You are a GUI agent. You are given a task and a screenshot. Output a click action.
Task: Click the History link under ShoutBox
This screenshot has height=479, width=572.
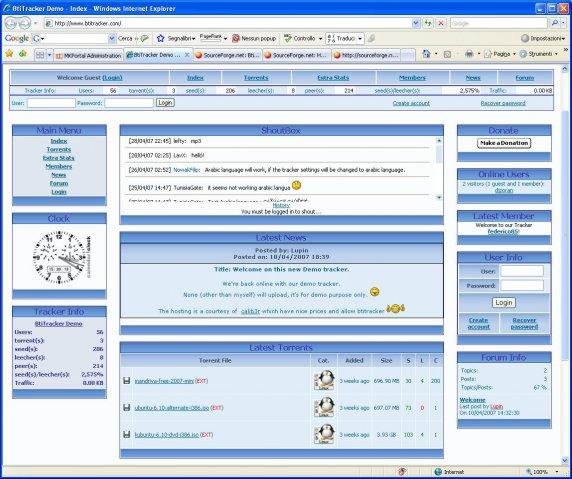point(281,205)
